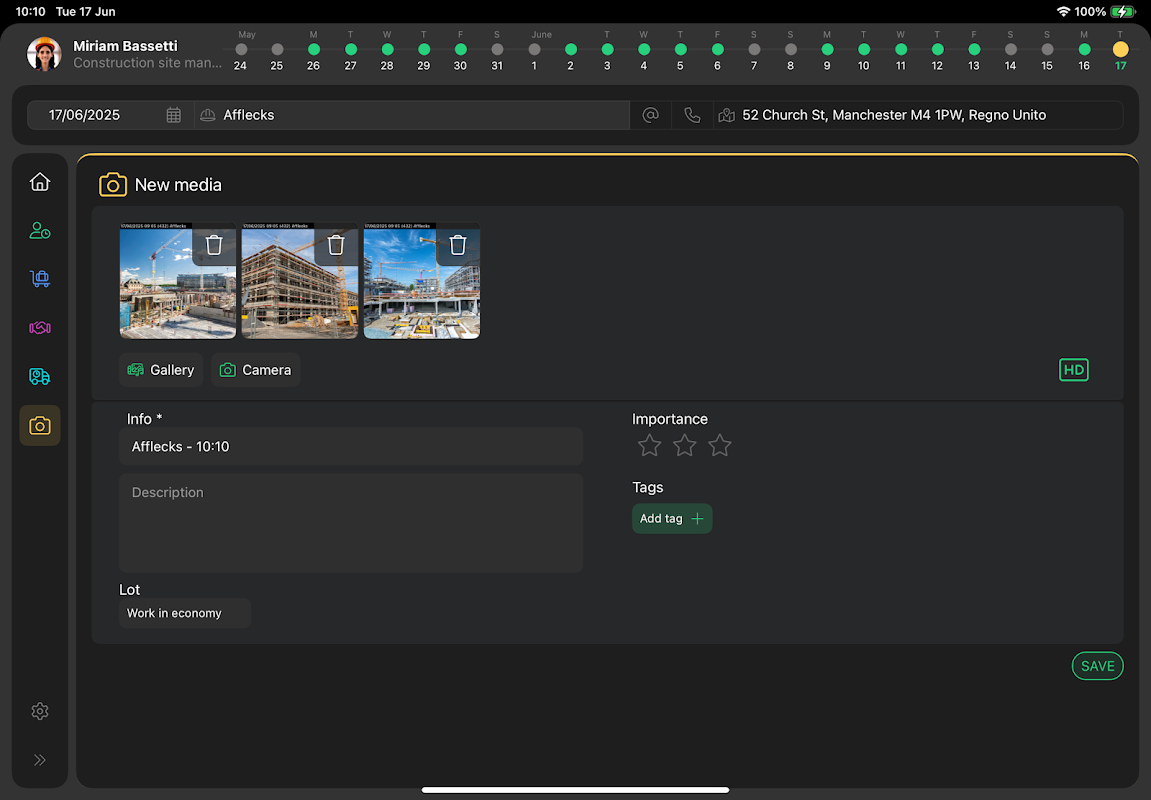This screenshot has height=800, width=1151.
Task: Click the phone call icon
Action: click(692, 115)
